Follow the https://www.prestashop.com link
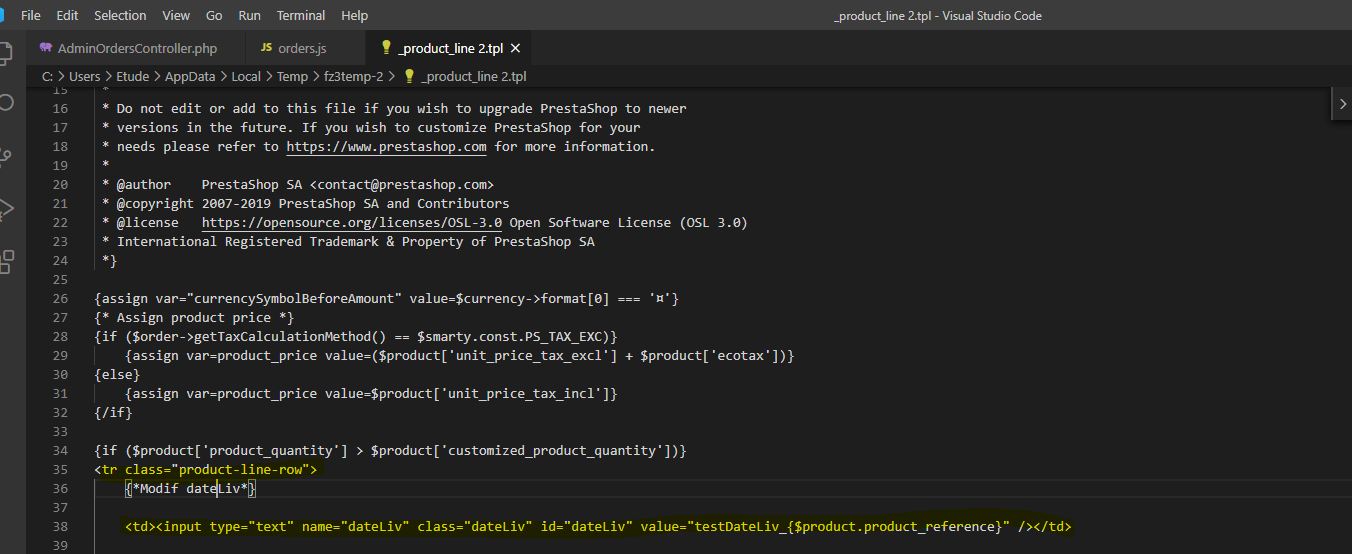 386,146
